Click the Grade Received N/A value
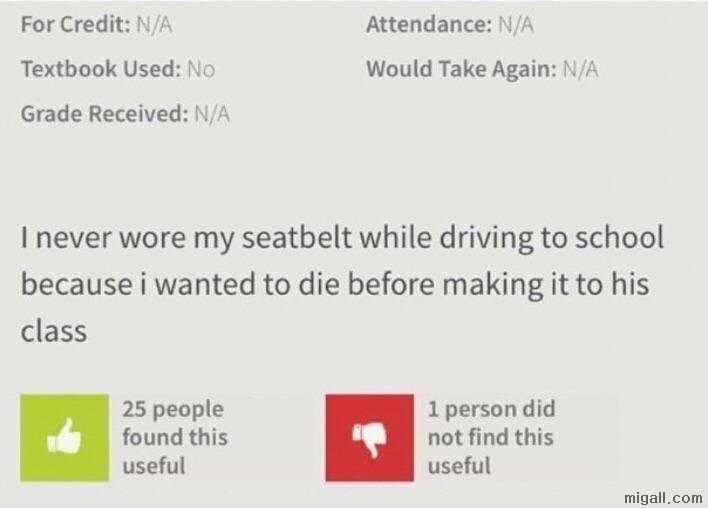Viewport: 708px width, 508px height. pyautogui.click(x=212, y=113)
